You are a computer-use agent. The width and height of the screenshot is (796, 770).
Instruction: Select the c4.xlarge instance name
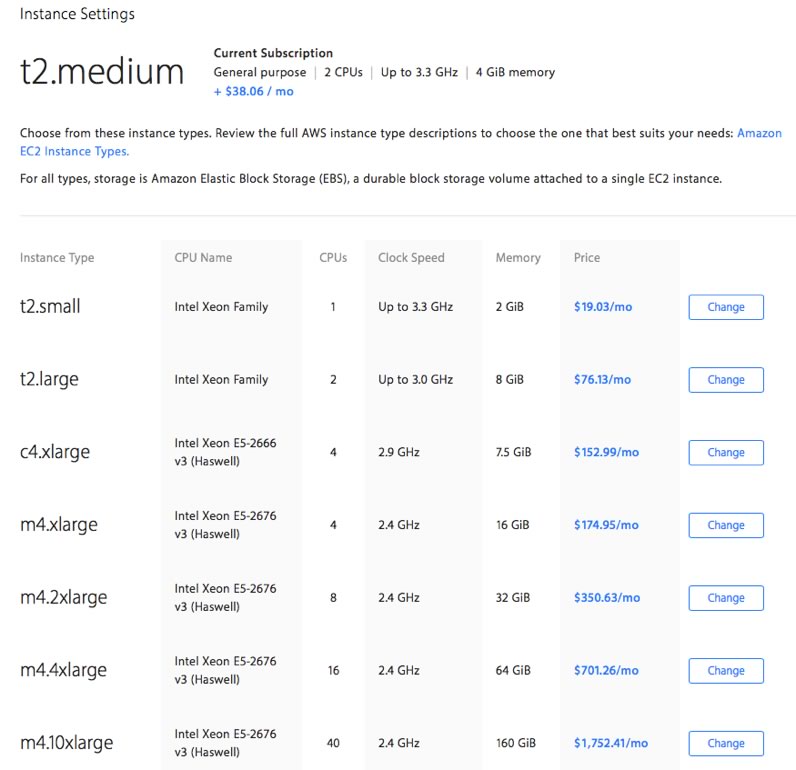click(55, 452)
